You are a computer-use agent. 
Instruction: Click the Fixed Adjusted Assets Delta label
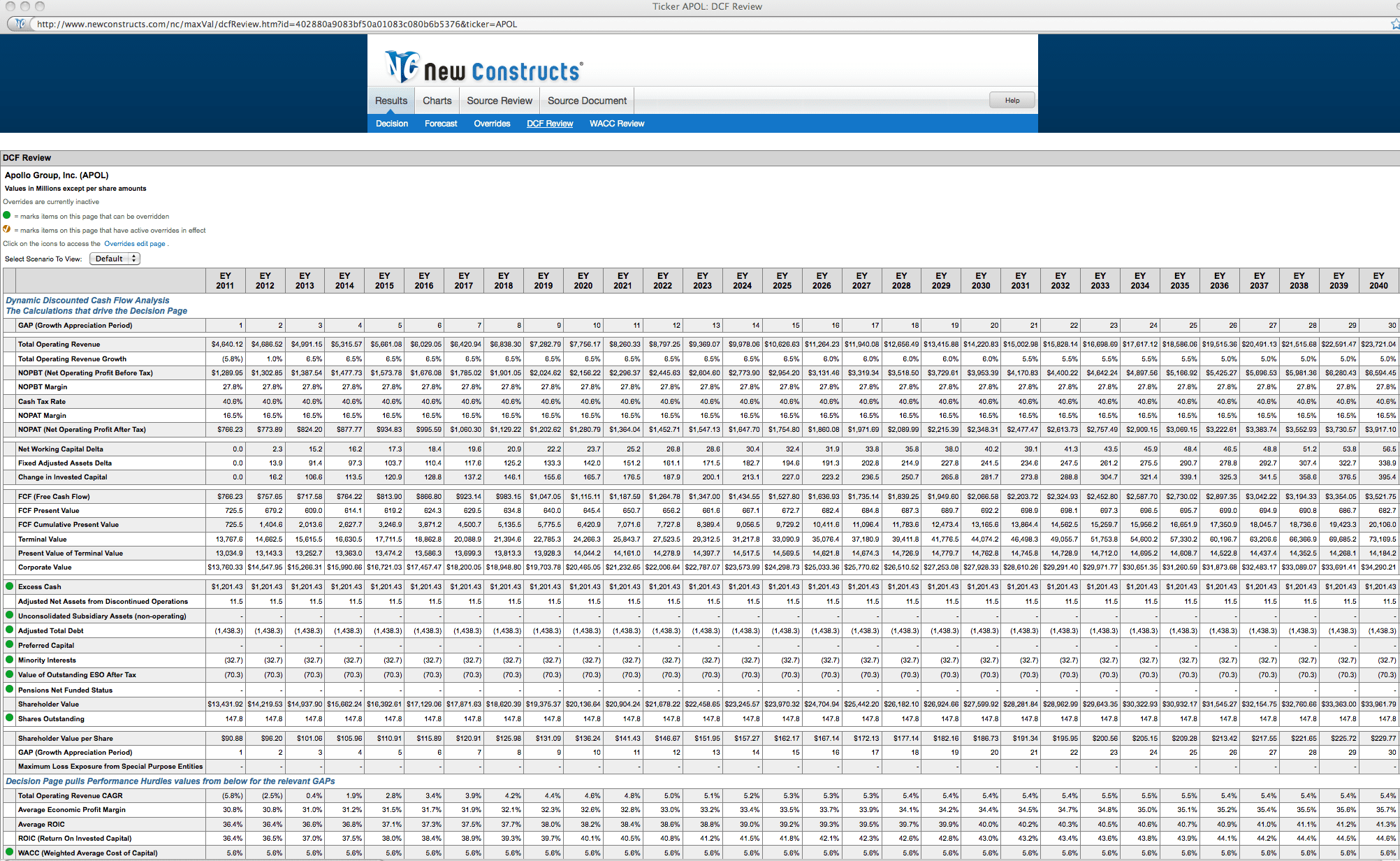click(64, 463)
